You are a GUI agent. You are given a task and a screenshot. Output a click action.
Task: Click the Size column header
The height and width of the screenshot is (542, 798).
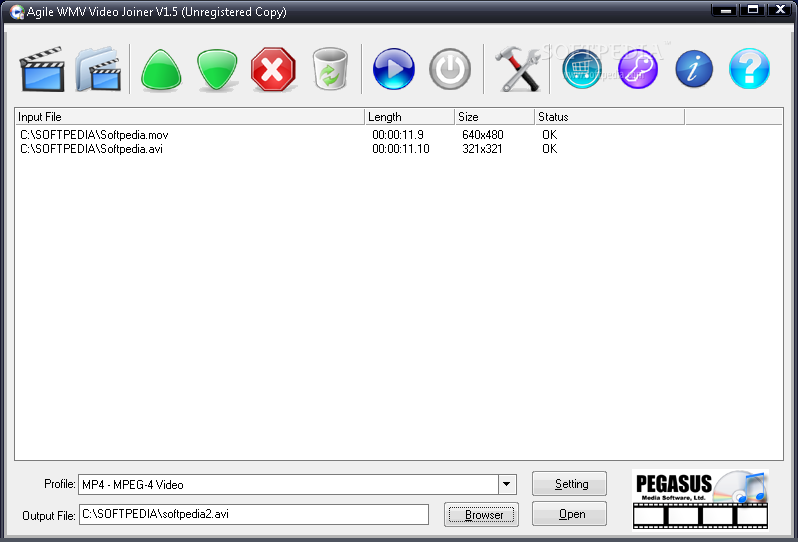click(x=494, y=117)
